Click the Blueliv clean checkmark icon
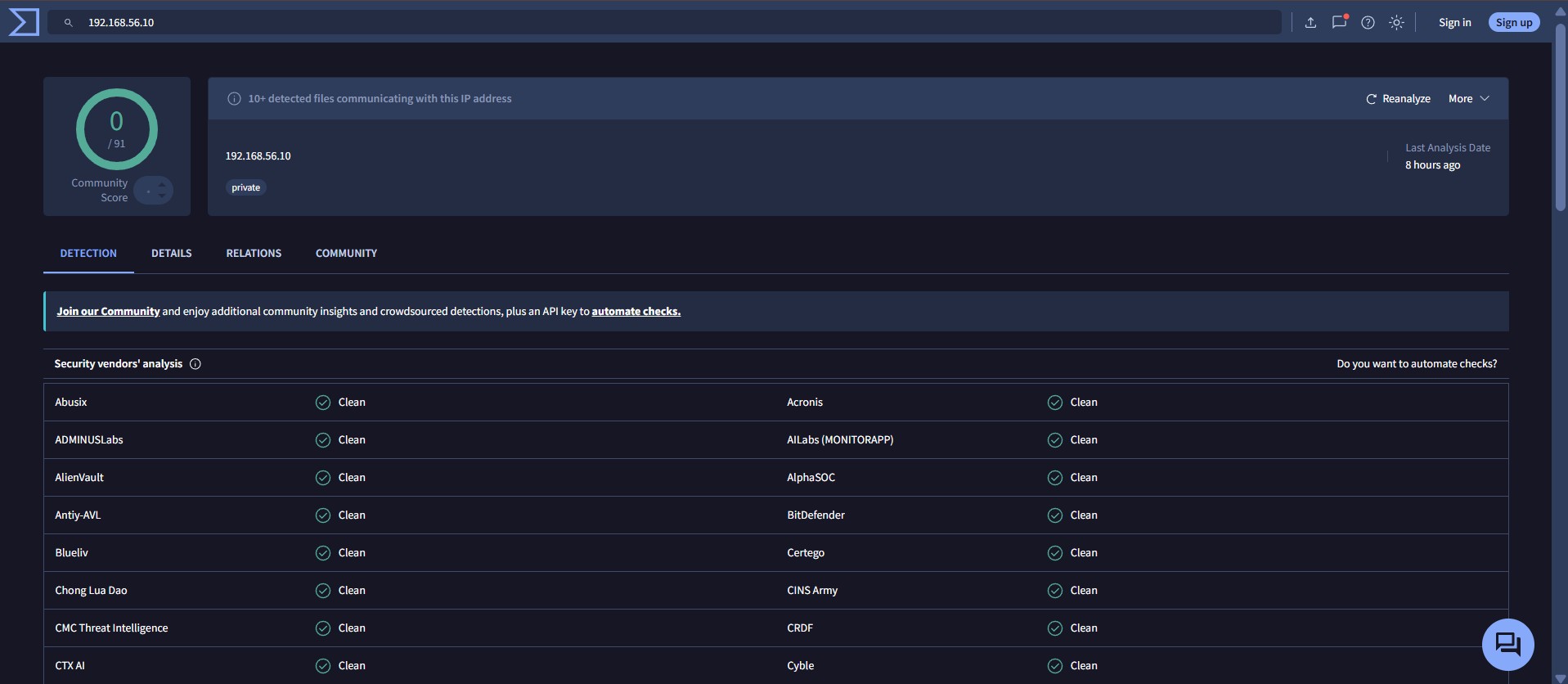This screenshot has height=684, width=1568. click(323, 553)
